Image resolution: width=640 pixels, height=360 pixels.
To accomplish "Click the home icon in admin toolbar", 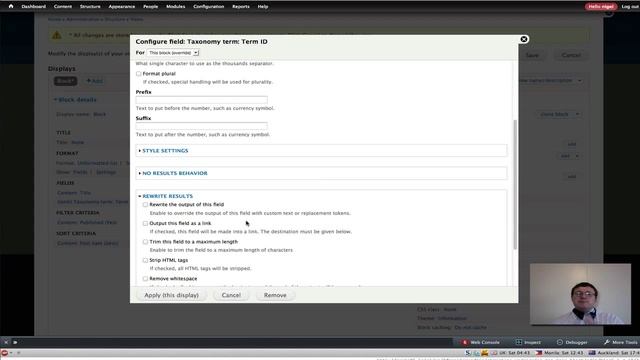I will (11, 6).
